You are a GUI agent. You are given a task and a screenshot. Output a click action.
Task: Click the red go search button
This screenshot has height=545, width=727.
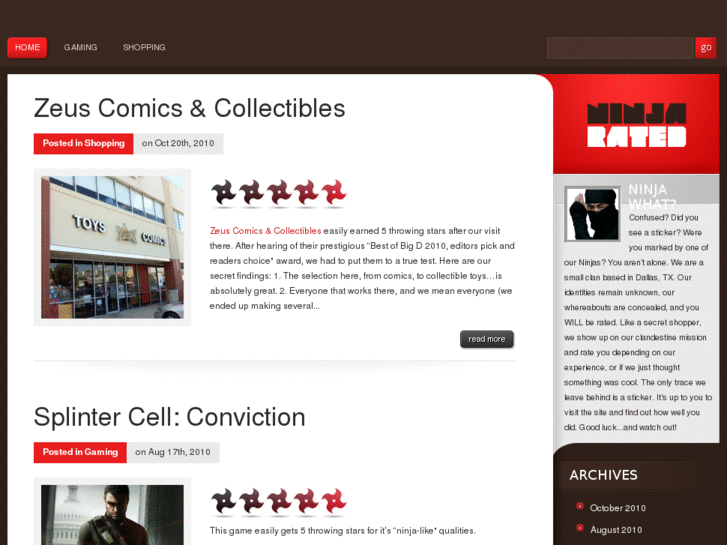(706, 48)
